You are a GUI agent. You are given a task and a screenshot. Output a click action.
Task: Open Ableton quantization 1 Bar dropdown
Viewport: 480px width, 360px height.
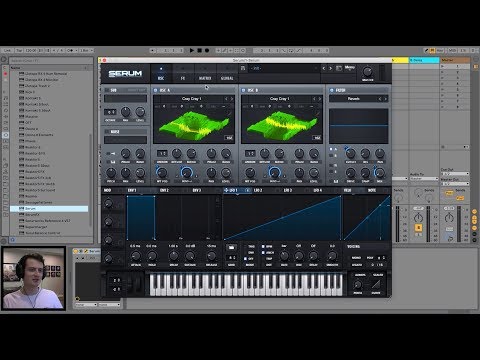point(86,50)
